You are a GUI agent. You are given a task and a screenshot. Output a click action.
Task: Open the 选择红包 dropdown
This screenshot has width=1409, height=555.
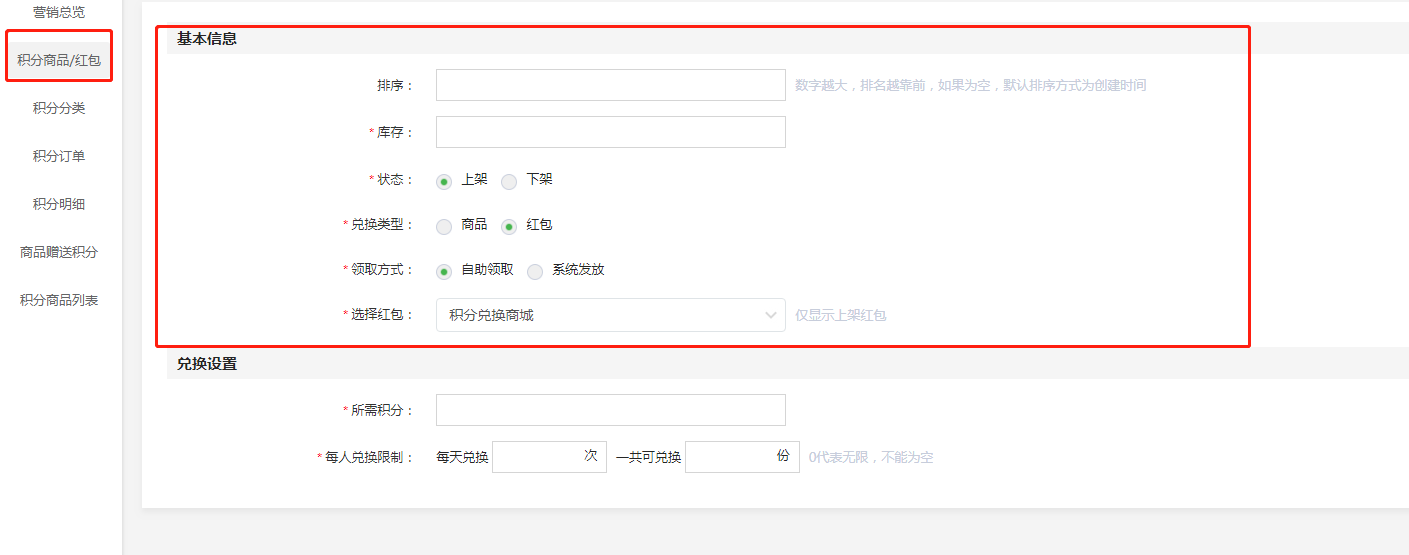[x=611, y=315]
